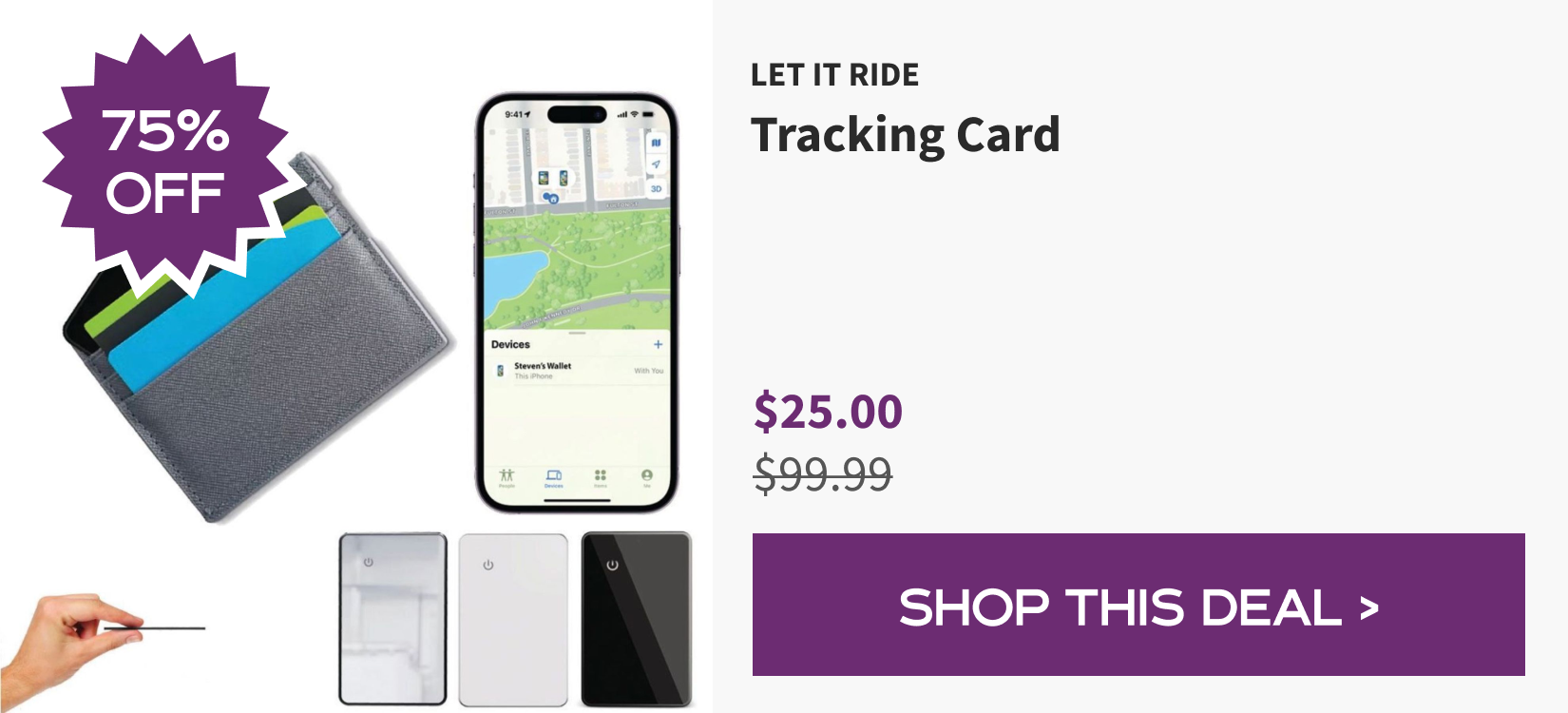Viewport: 1568px width, 713px height.
Task: Tap the map mode icon on phone
Action: [x=656, y=143]
